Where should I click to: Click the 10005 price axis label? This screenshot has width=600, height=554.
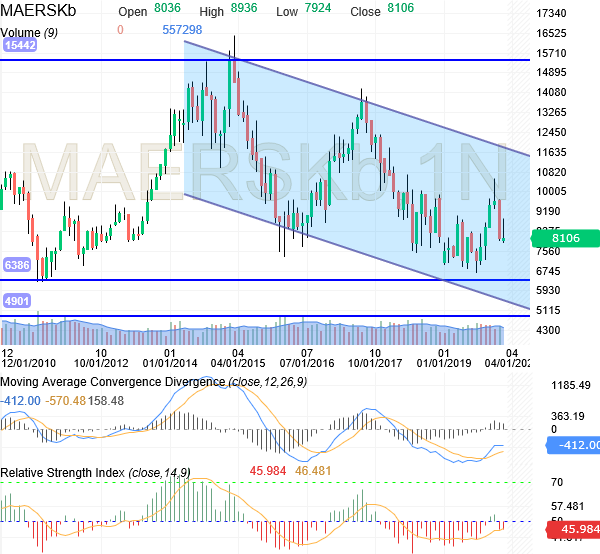(551, 191)
